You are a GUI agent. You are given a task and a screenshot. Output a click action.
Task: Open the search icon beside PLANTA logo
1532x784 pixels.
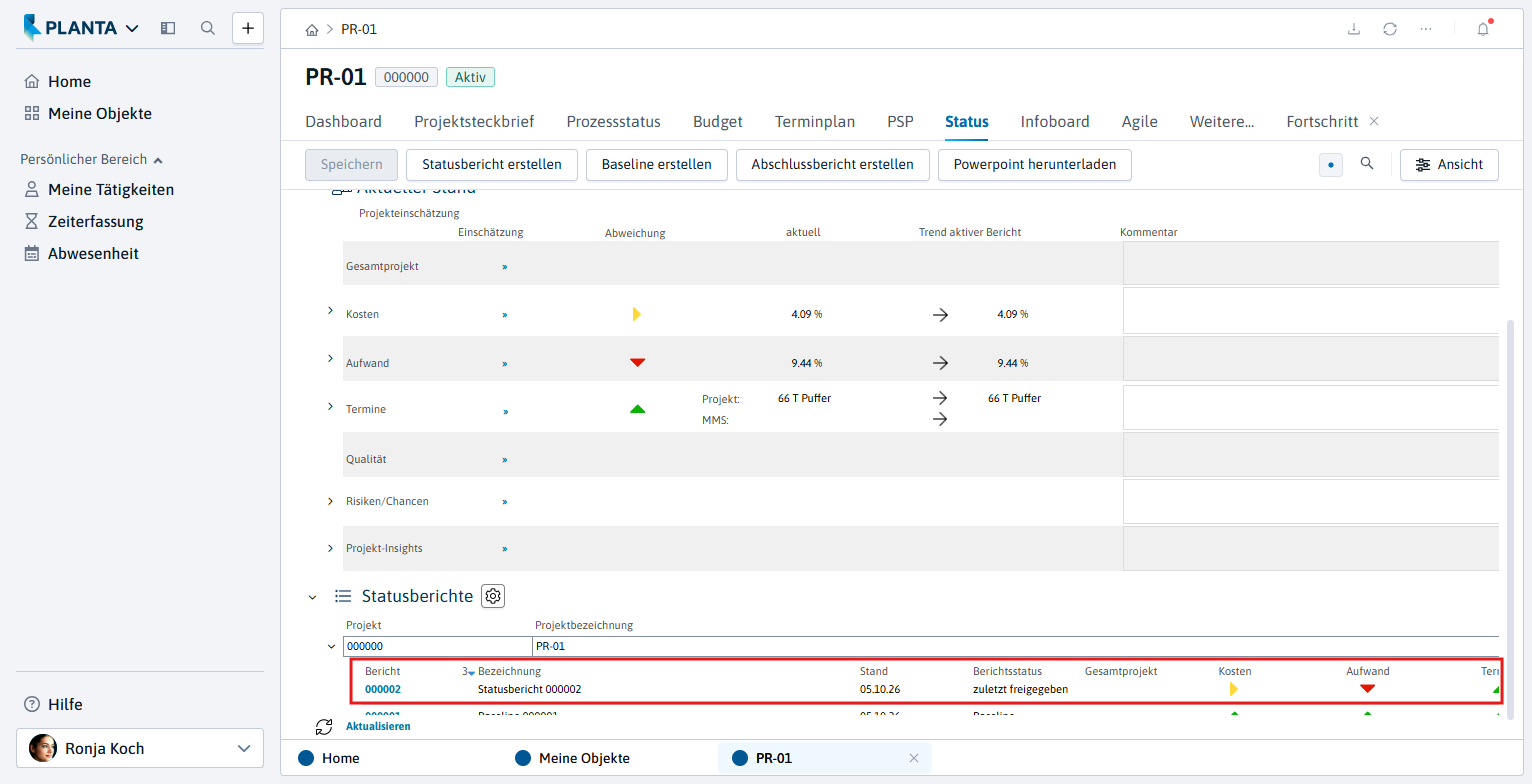208,28
